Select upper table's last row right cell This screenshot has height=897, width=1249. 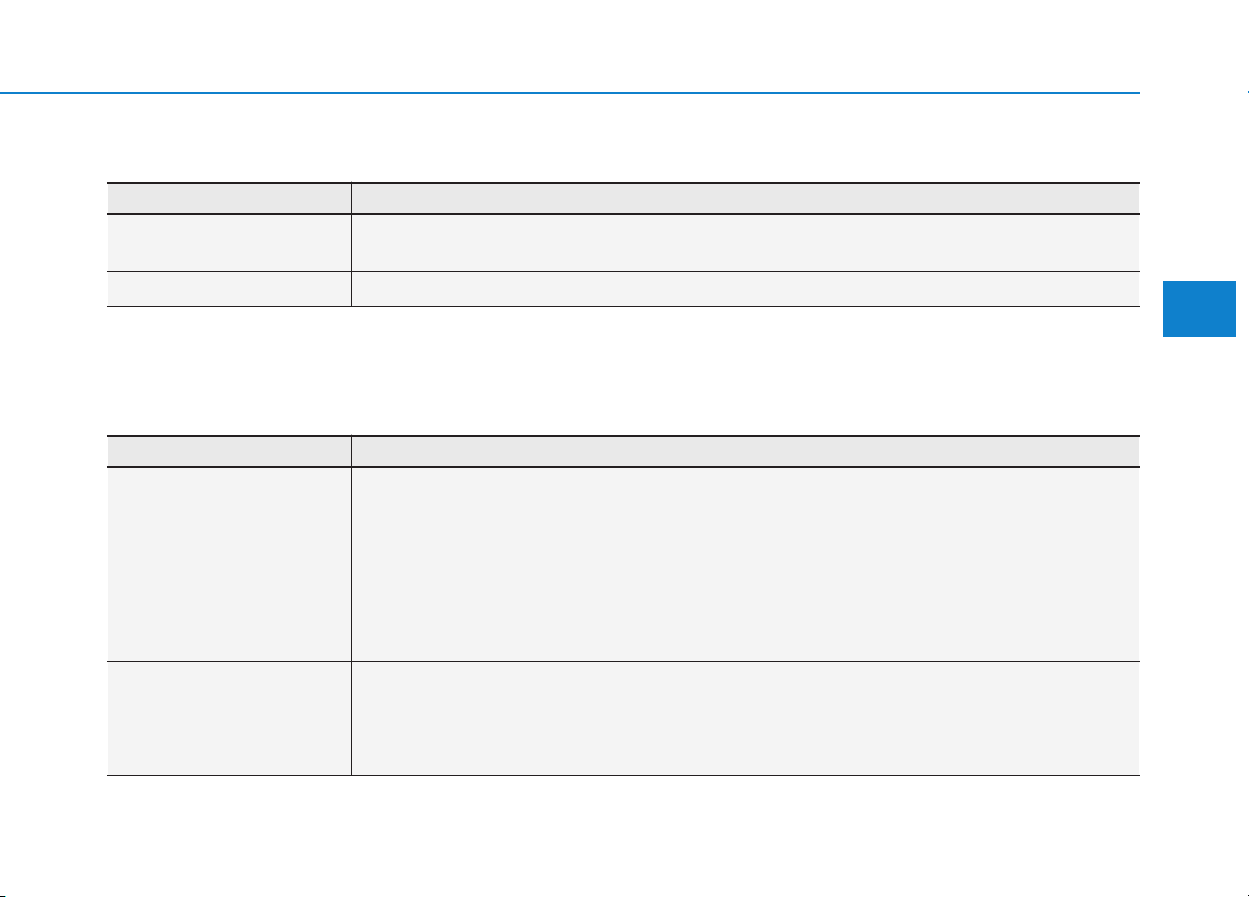tap(746, 288)
